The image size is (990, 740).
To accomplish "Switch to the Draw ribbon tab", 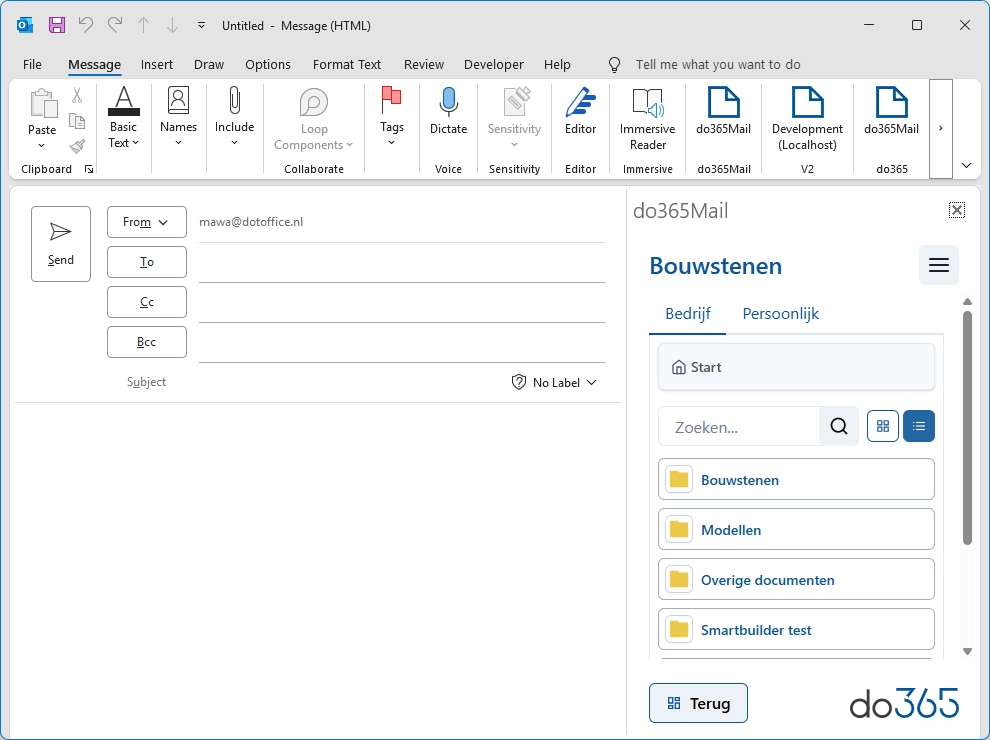I will 209,64.
